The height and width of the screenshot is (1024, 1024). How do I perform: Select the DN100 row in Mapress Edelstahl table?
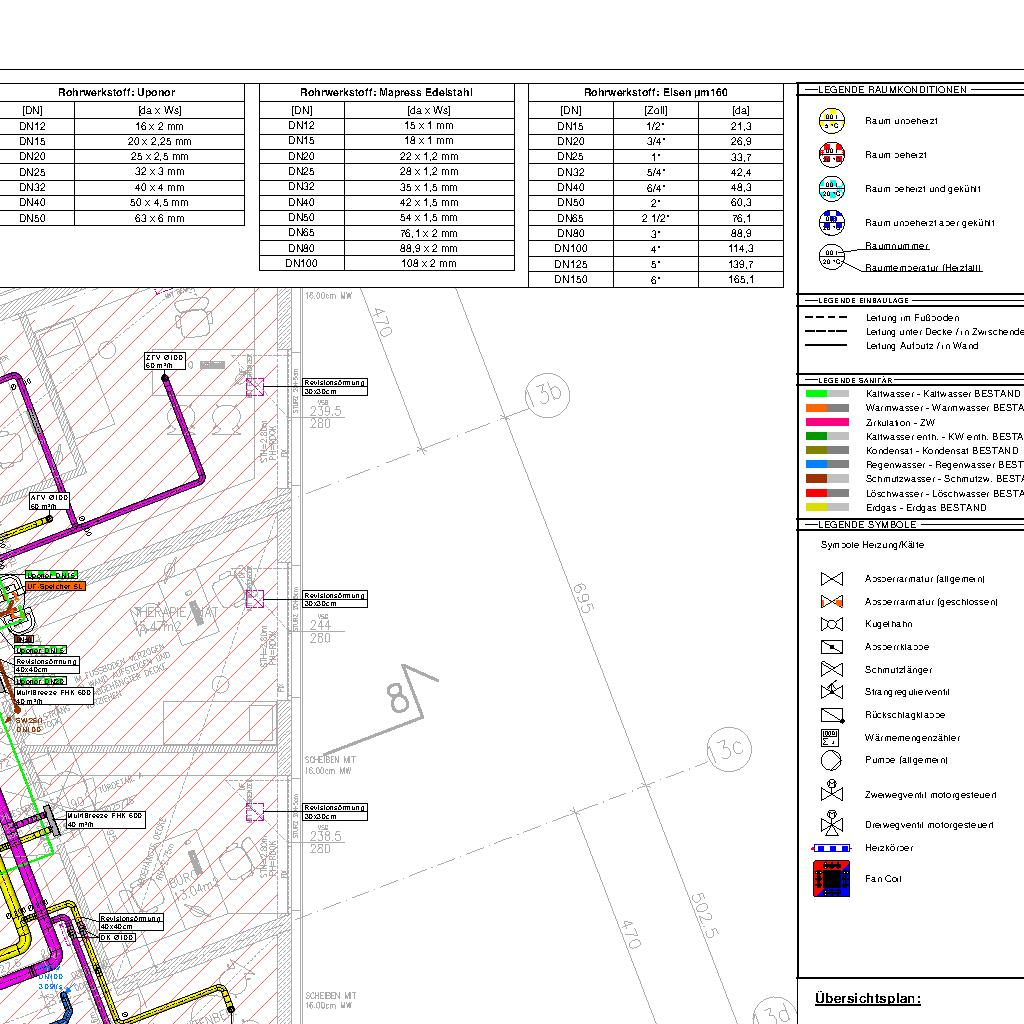(x=386, y=263)
